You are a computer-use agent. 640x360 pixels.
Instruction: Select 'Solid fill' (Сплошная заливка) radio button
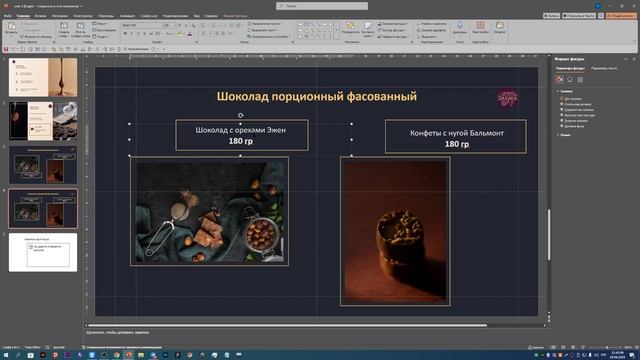[x=562, y=104]
